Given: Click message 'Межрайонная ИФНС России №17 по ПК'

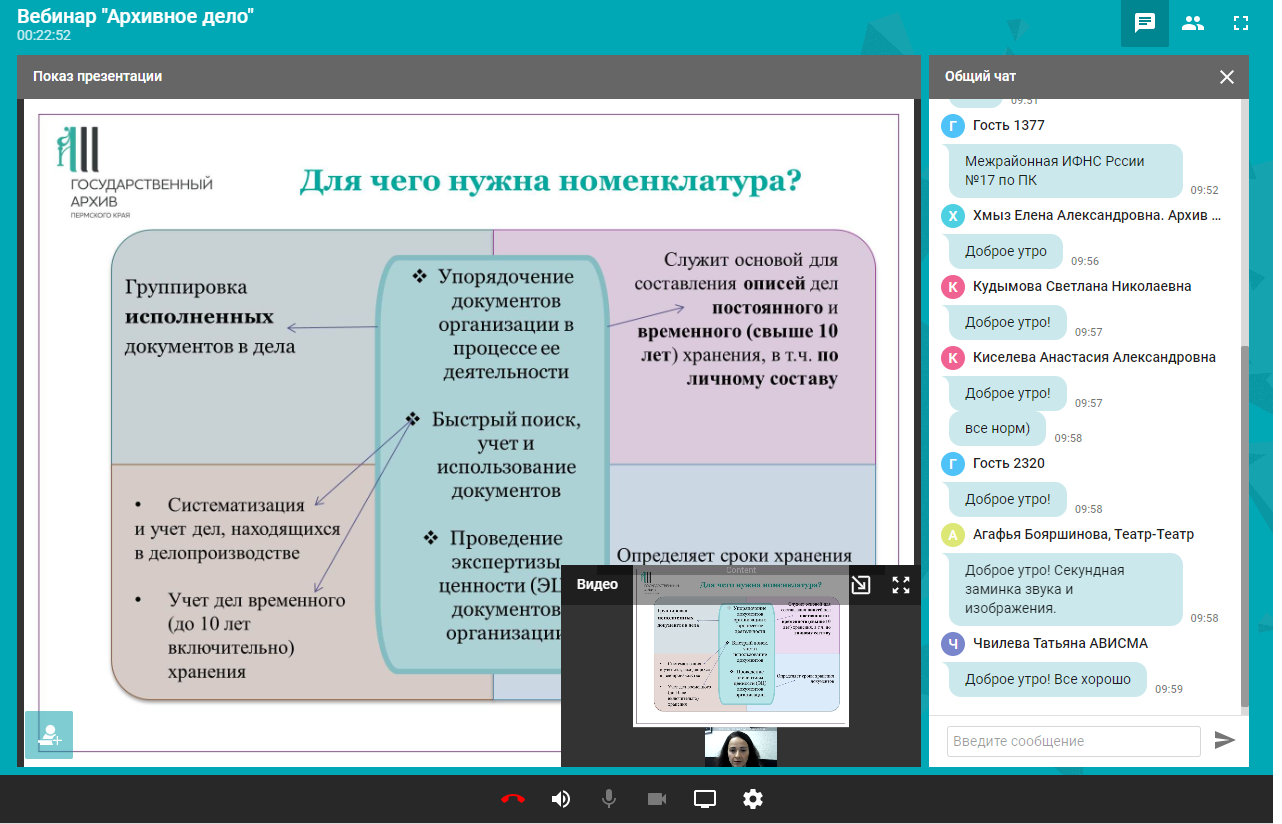Looking at the screenshot, I should (1065, 170).
